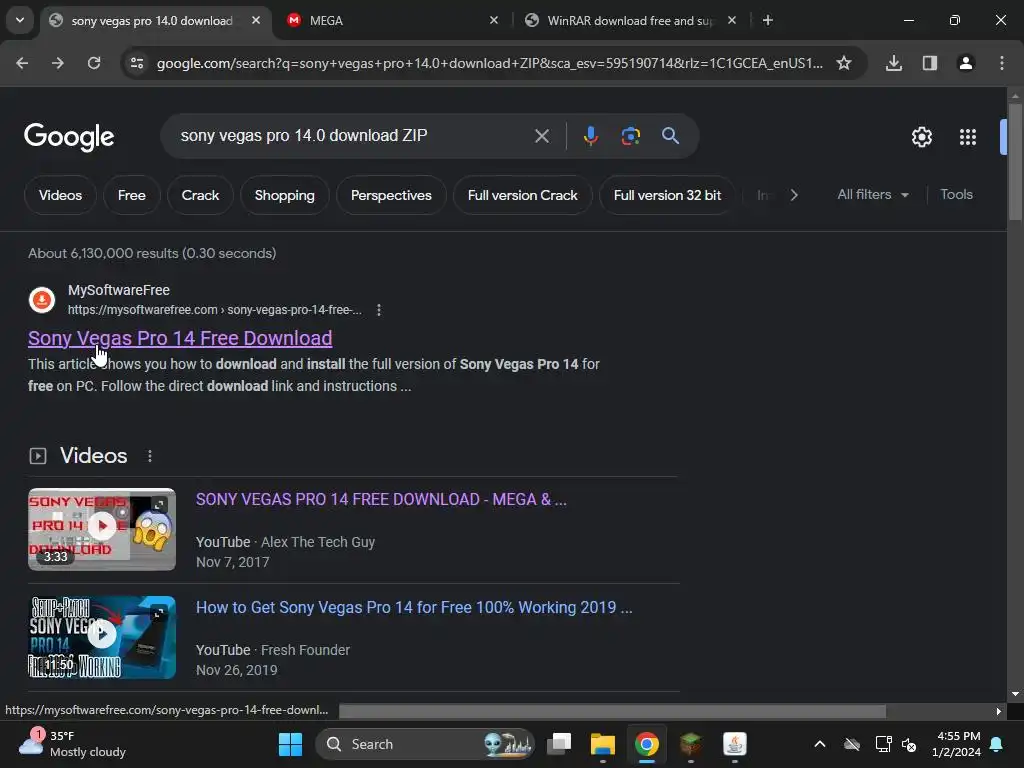Play the 3:33 video thumbnail
The image size is (1024, 768).
point(102,529)
